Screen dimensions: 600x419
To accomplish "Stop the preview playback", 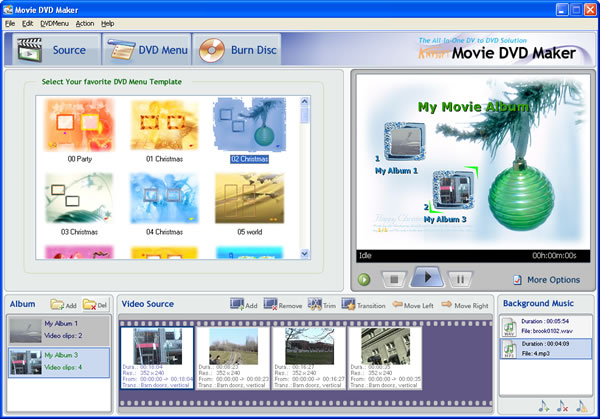I will coord(394,279).
